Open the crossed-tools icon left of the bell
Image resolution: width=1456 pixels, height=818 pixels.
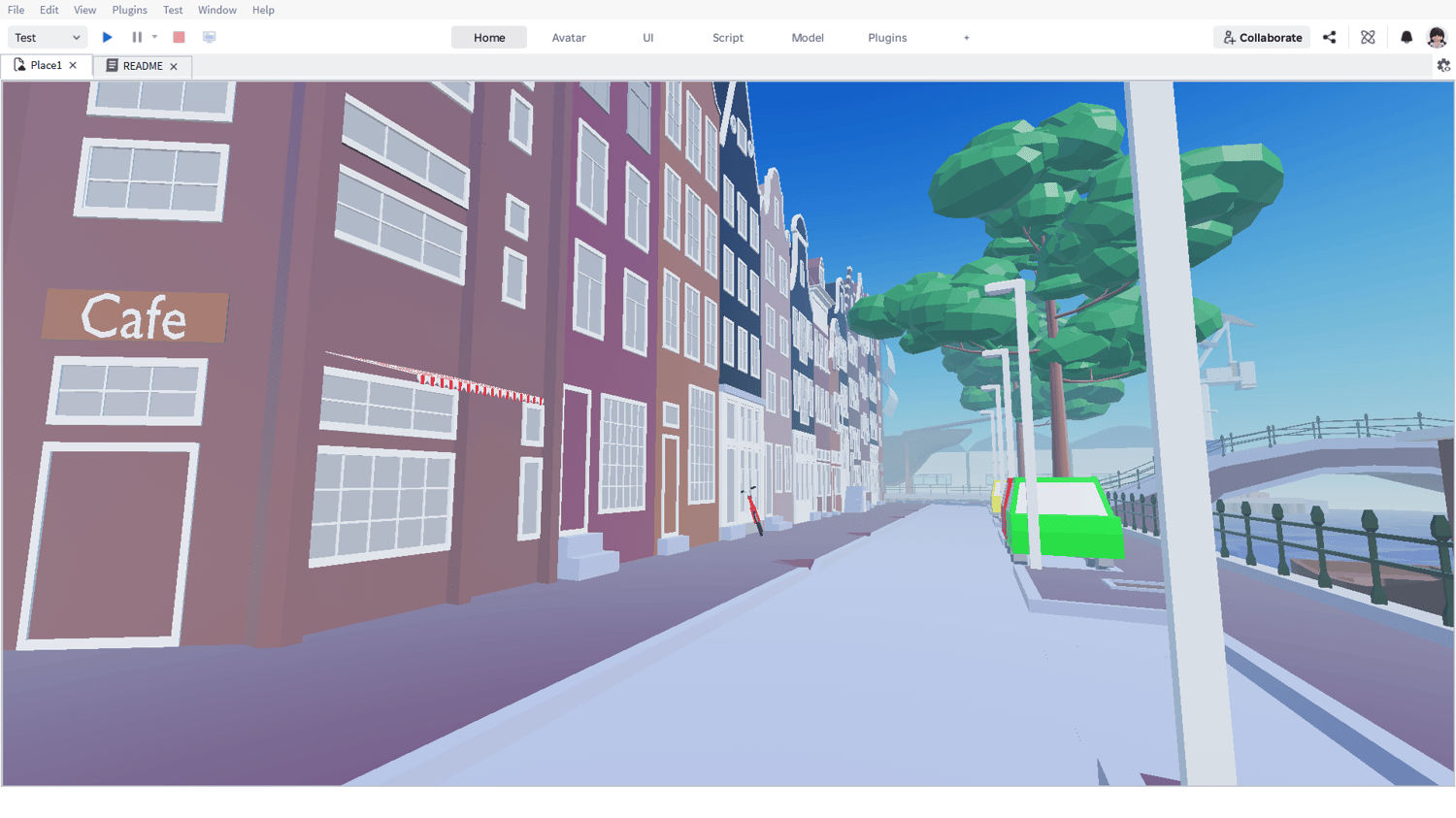coord(1368,37)
